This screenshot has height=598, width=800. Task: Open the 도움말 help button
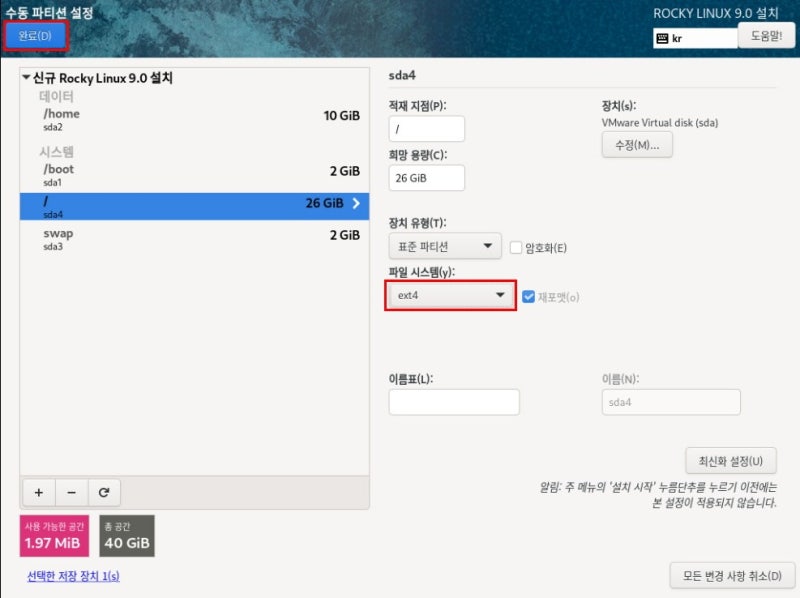(766, 36)
